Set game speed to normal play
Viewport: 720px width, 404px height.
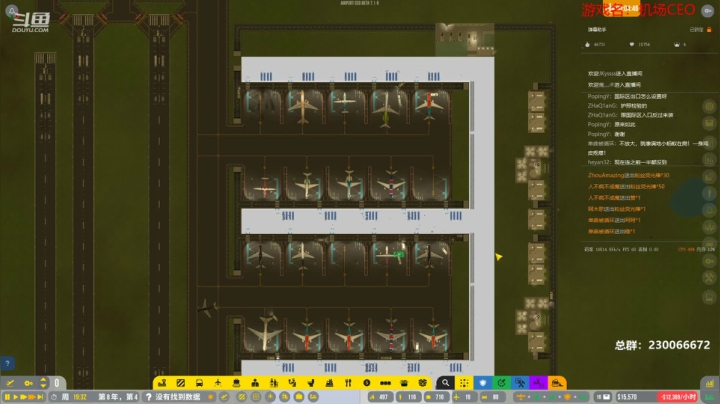(x=15, y=397)
